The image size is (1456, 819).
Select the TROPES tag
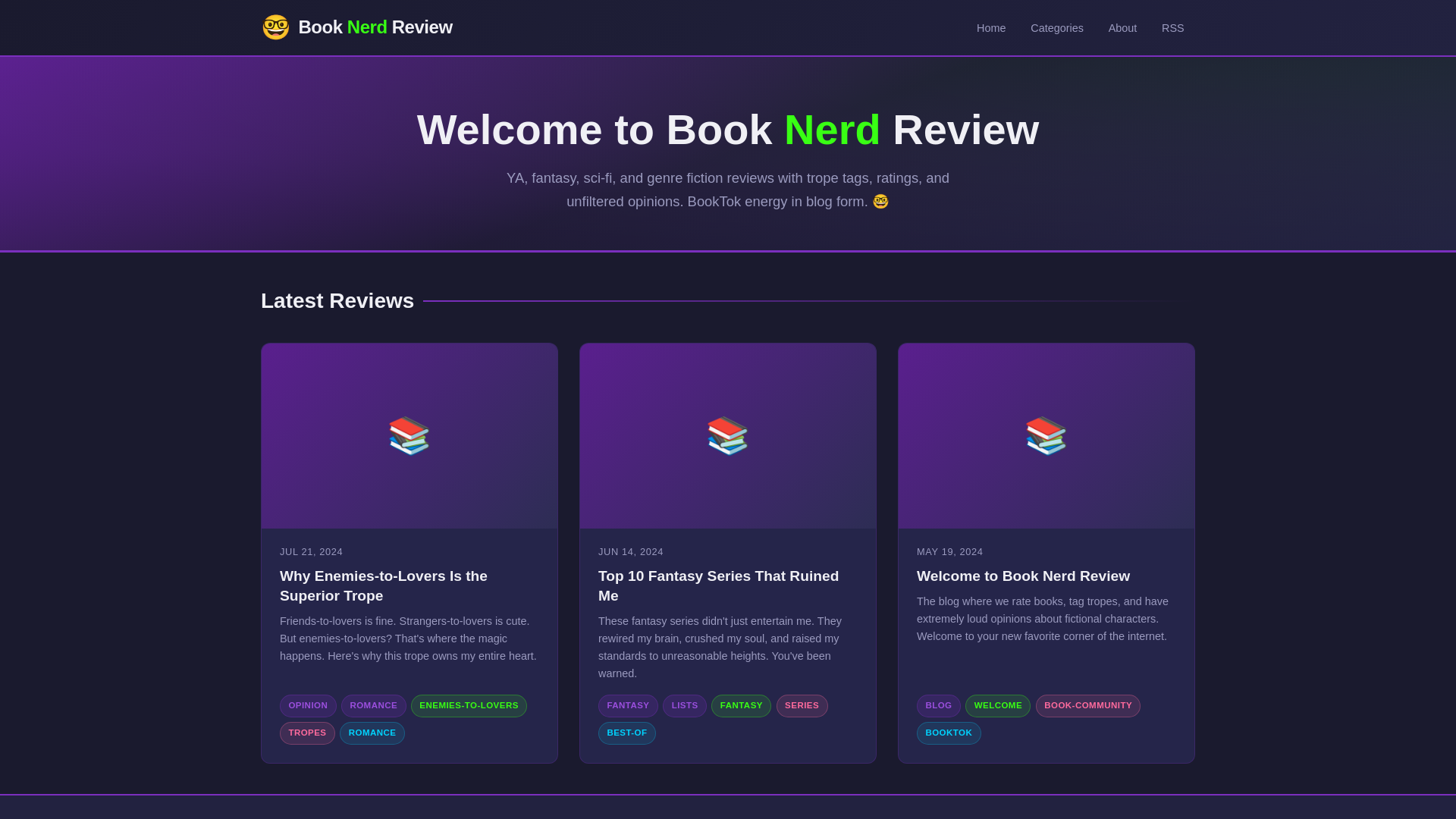pyautogui.click(x=307, y=733)
